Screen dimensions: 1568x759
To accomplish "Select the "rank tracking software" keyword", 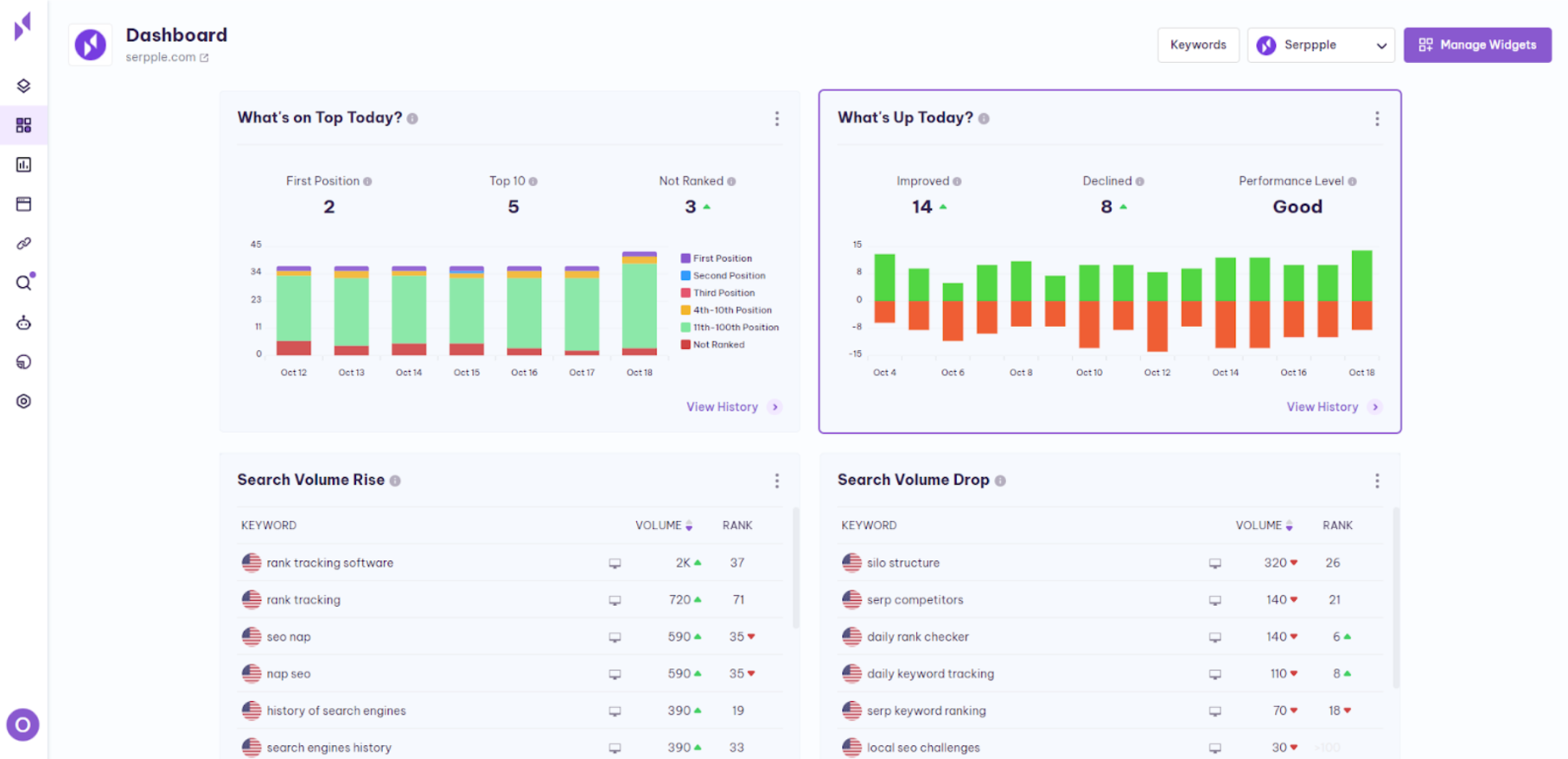I will 329,563.
